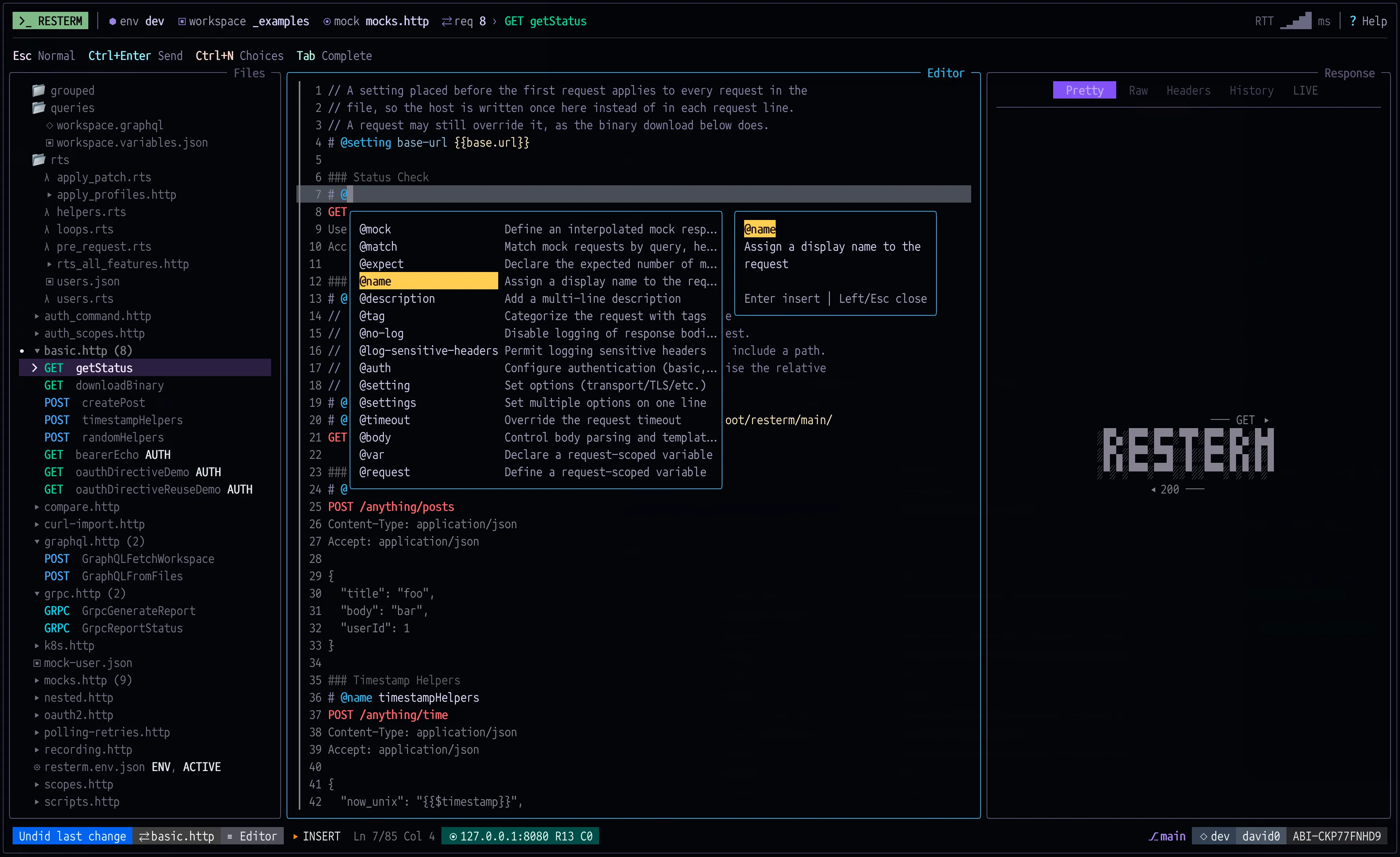Expand the apply_profiles.http tree node
The height and width of the screenshot is (857, 1400).
(49, 194)
